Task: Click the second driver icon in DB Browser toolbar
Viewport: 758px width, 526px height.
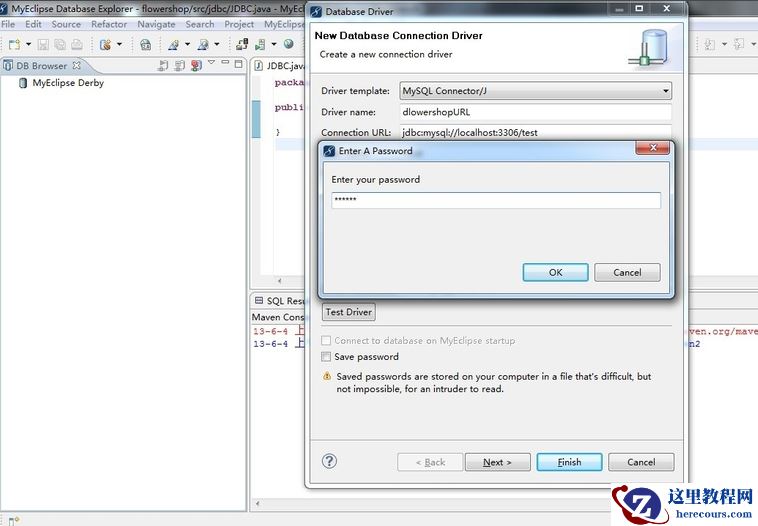Action: pos(180,65)
